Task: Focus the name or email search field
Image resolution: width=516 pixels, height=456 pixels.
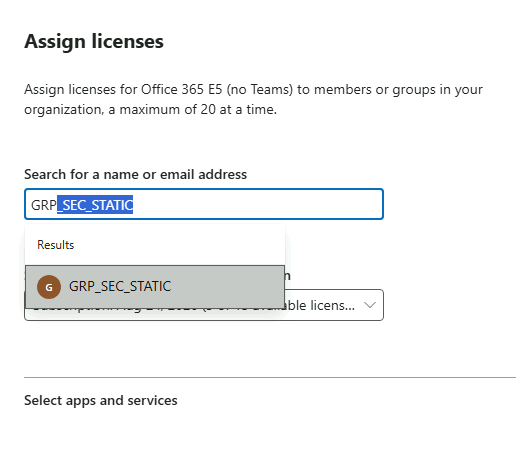Action: (x=204, y=204)
